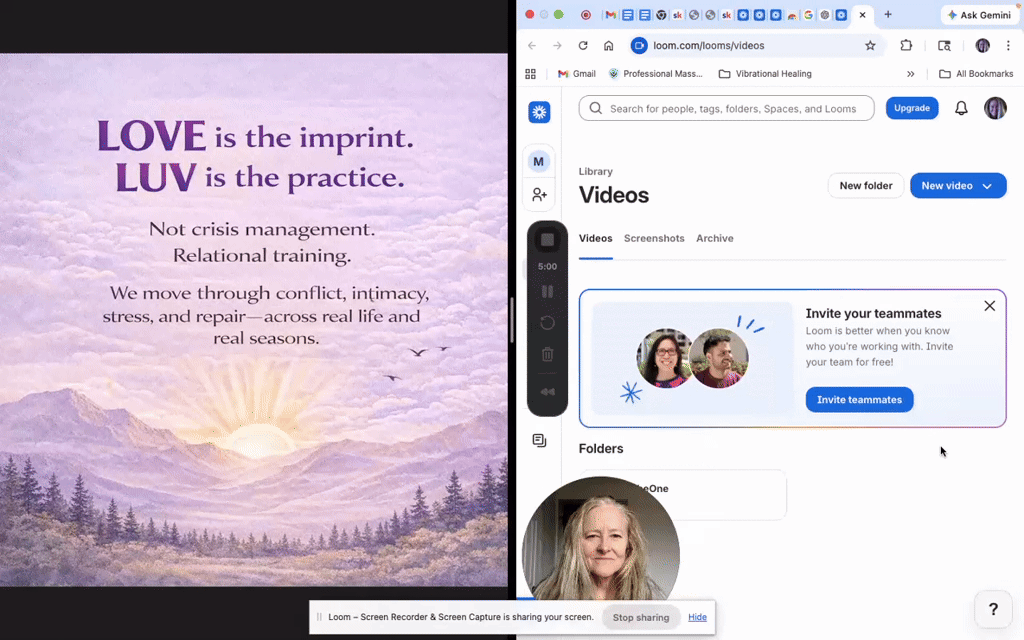This screenshot has height=640, width=1024.
Task: Reload the Loom page
Action: click(583, 46)
